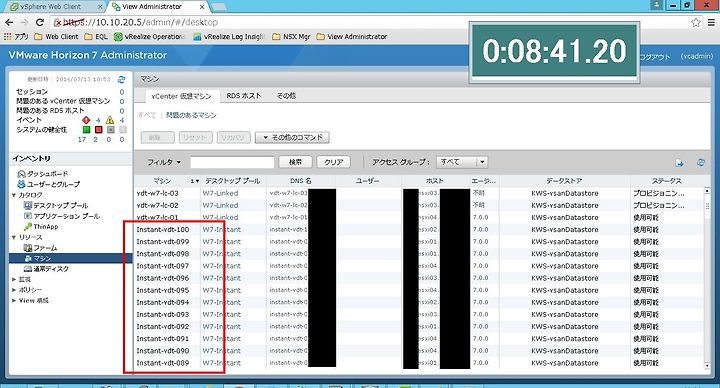The height and width of the screenshot is (388, 720).
Task: Select マシン in inventory tree
Action: tap(70, 258)
